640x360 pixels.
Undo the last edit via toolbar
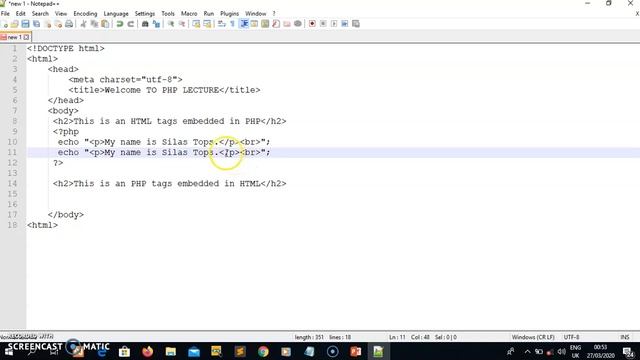click(x=120, y=24)
